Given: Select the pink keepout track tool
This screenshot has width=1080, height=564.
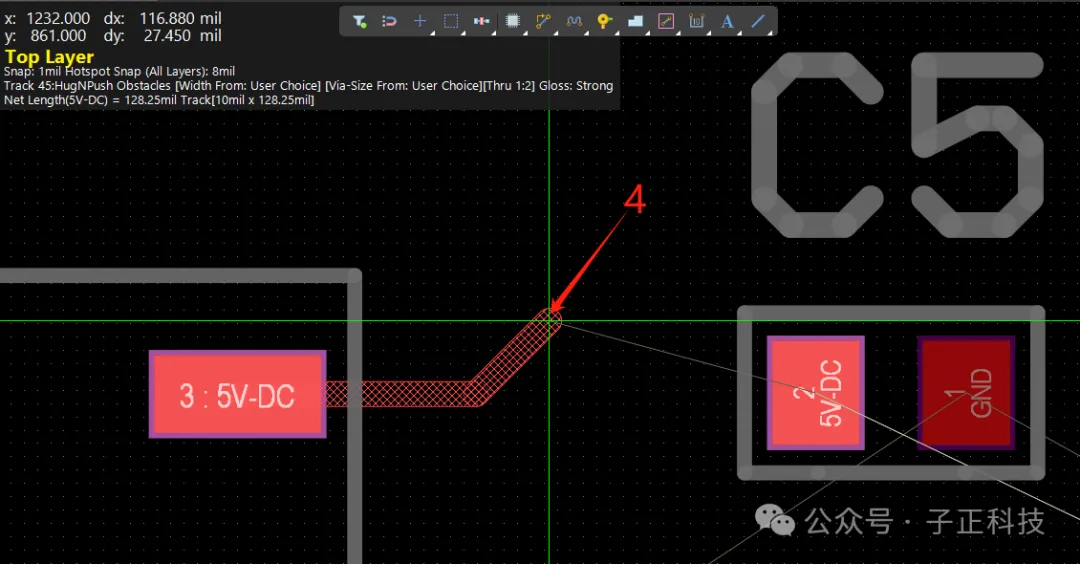Looking at the screenshot, I should 666,21.
